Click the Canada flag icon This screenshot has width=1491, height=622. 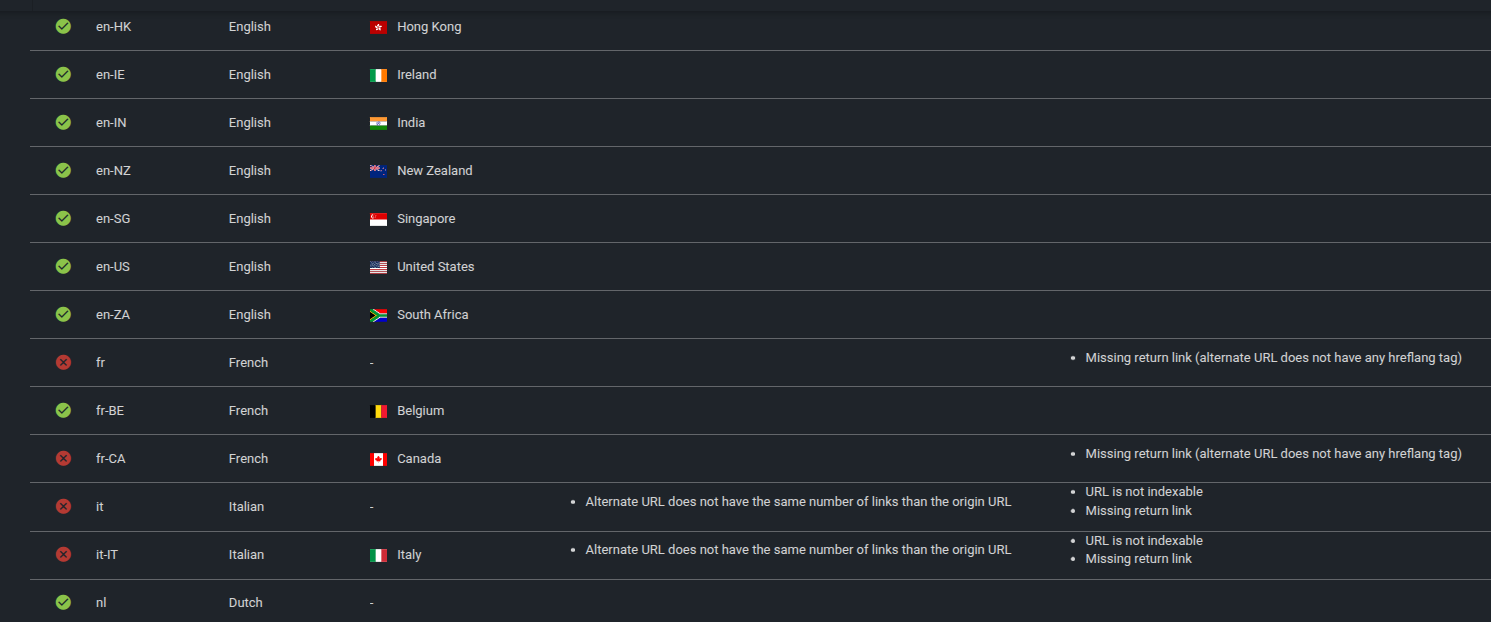pyautogui.click(x=378, y=459)
